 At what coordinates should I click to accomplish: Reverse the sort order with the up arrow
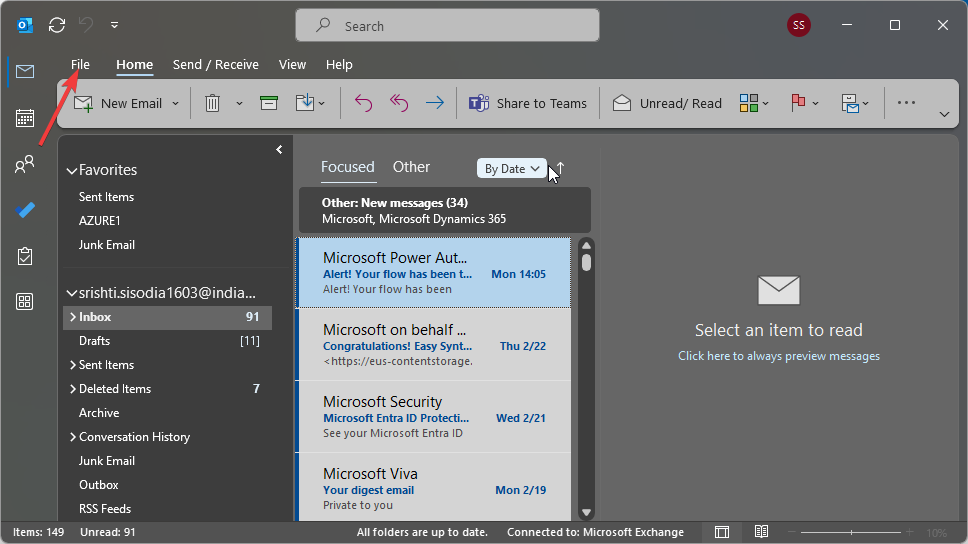(560, 168)
